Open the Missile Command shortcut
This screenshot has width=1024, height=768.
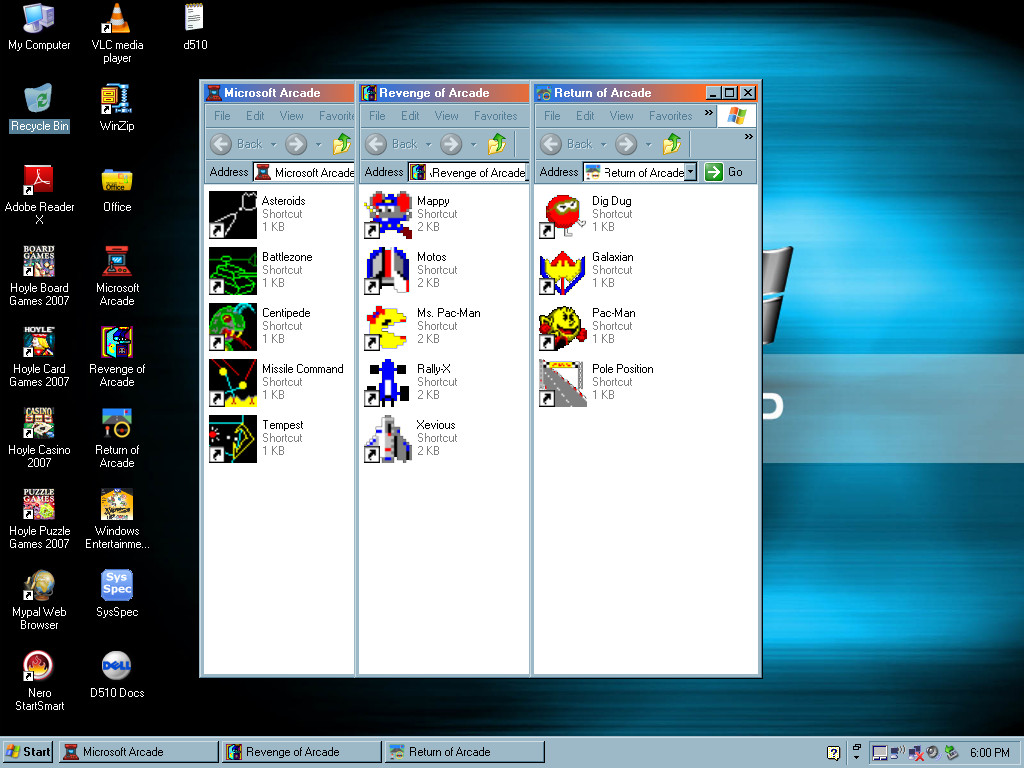pyautogui.click(x=233, y=383)
